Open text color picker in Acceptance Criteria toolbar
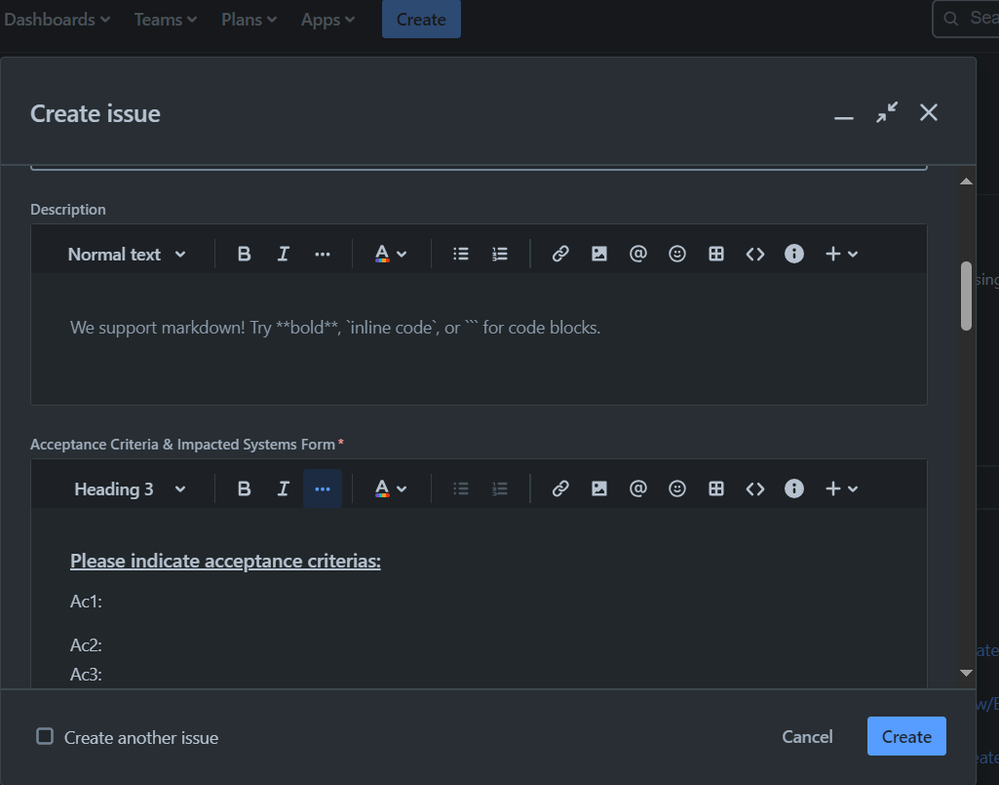The image size is (999, 785). [x=390, y=489]
